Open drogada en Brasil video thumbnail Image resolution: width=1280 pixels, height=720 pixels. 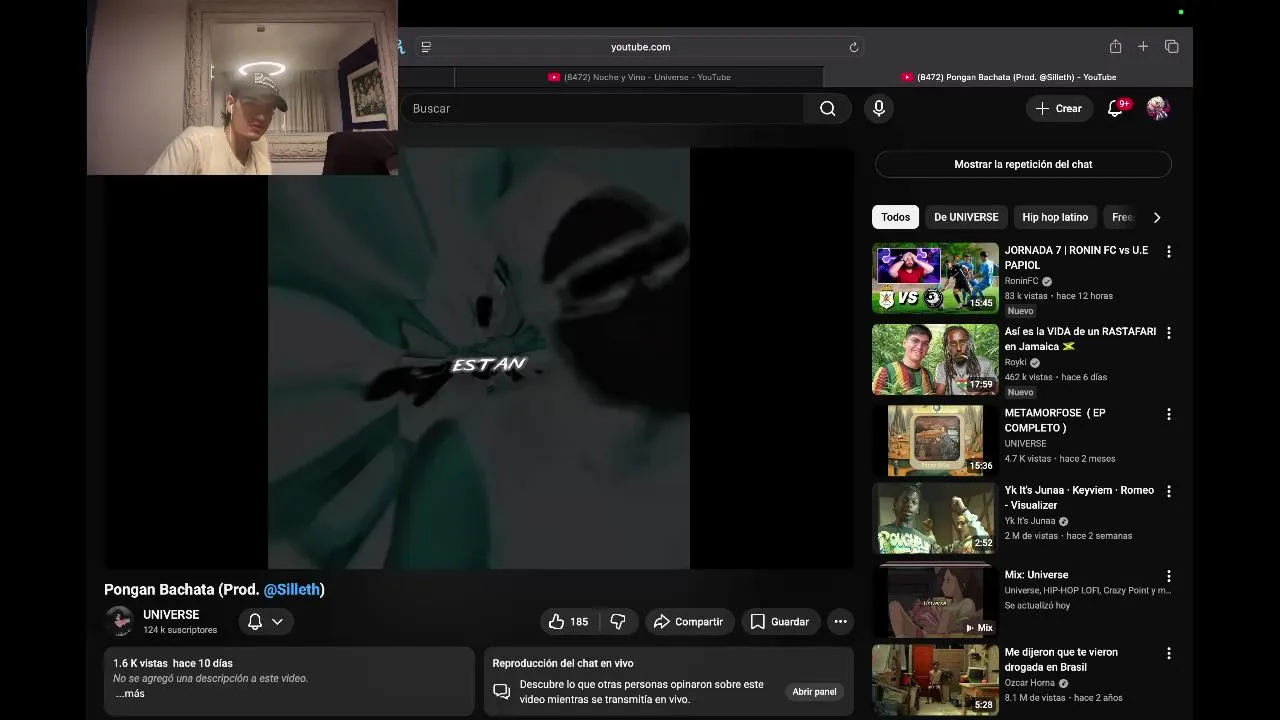(x=935, y=680)
